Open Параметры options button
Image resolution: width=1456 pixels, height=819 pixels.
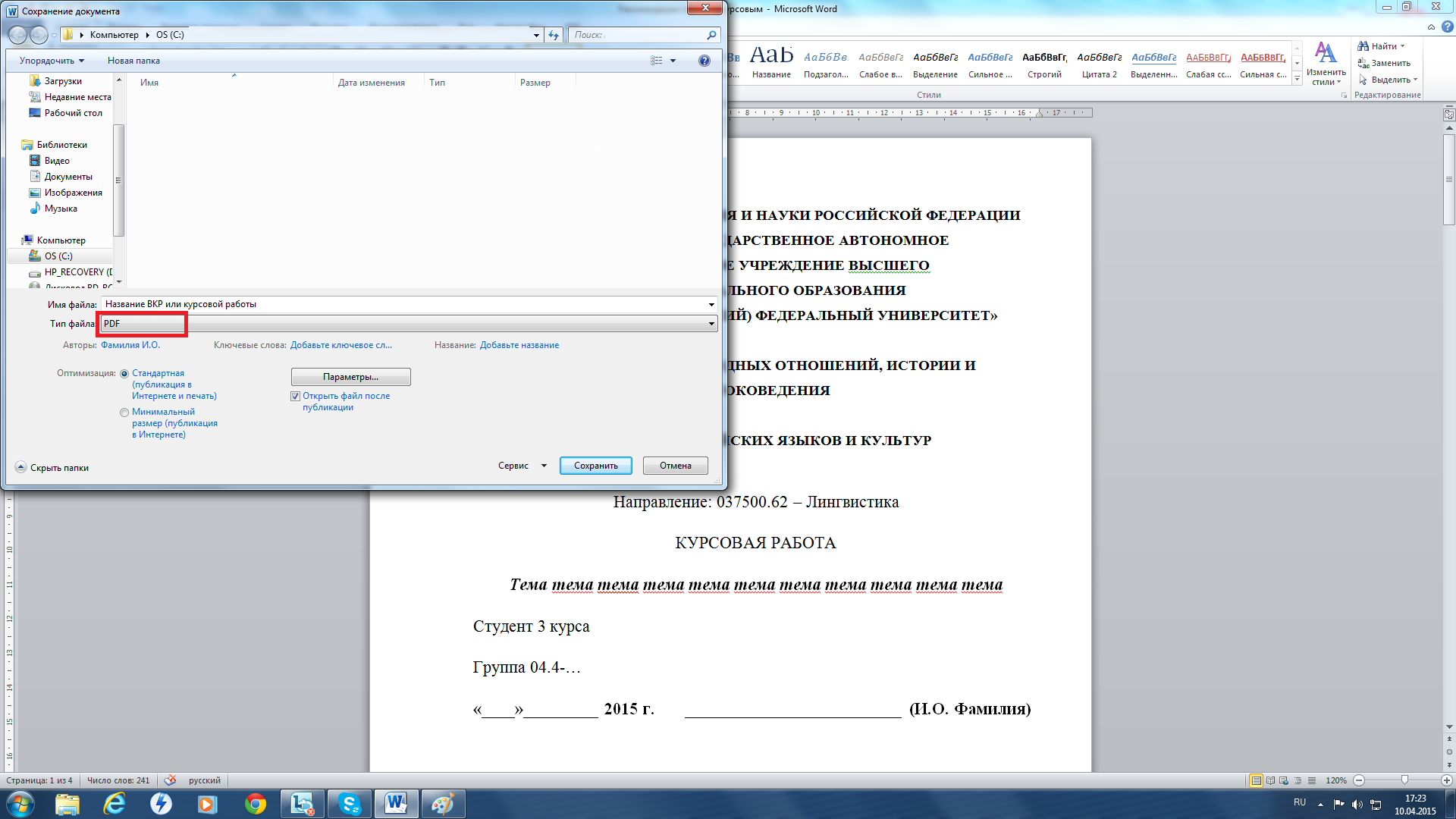(x=351, y=377)
